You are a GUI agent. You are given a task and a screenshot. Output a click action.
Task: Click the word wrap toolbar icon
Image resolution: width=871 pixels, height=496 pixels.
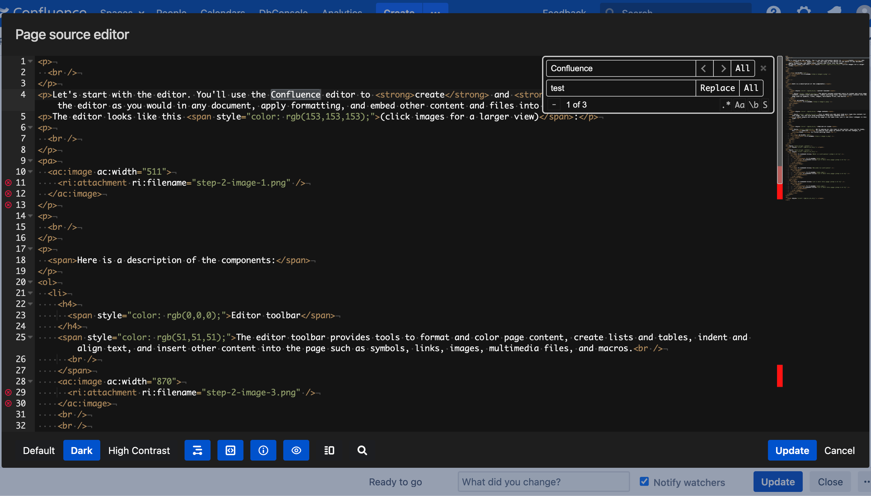click(197, 451)
